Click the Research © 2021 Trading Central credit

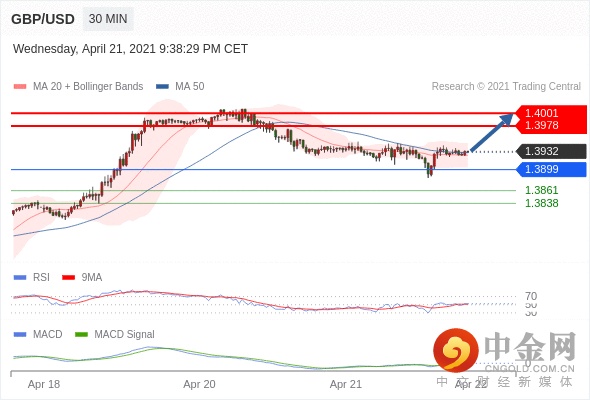coord(506,87)
